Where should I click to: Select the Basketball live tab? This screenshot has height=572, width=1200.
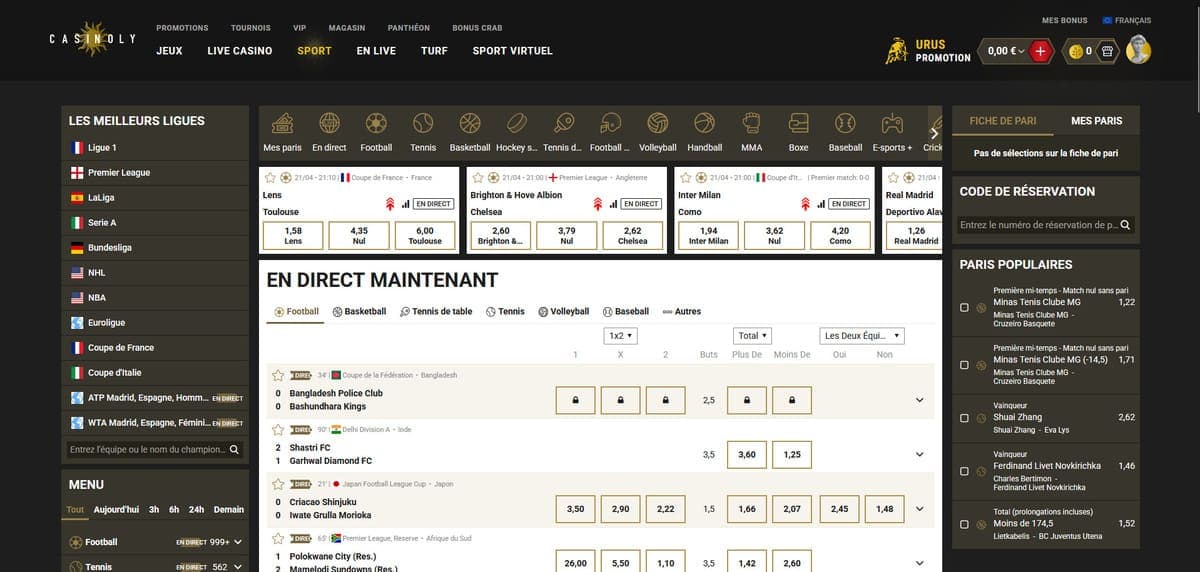point(359,312)
